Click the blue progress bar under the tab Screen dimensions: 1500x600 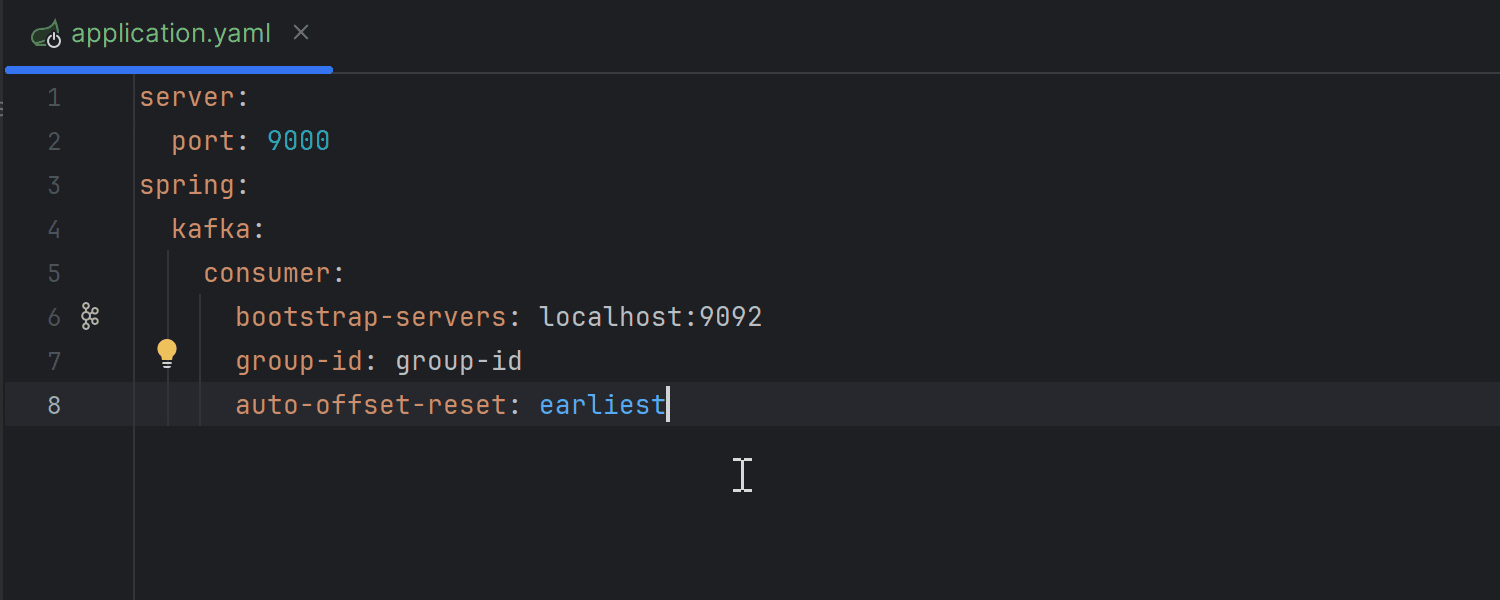168,69
